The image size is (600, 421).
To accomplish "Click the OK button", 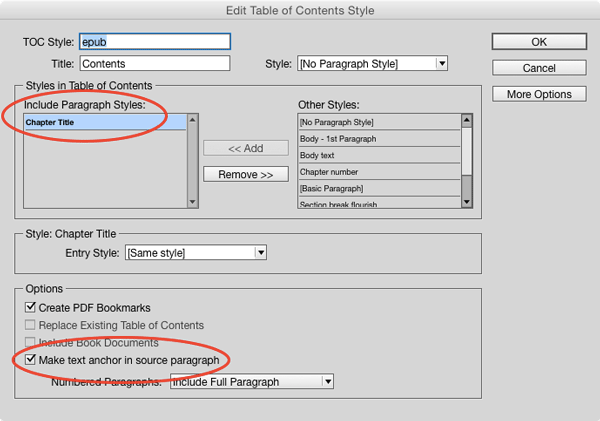I will 539,42.
